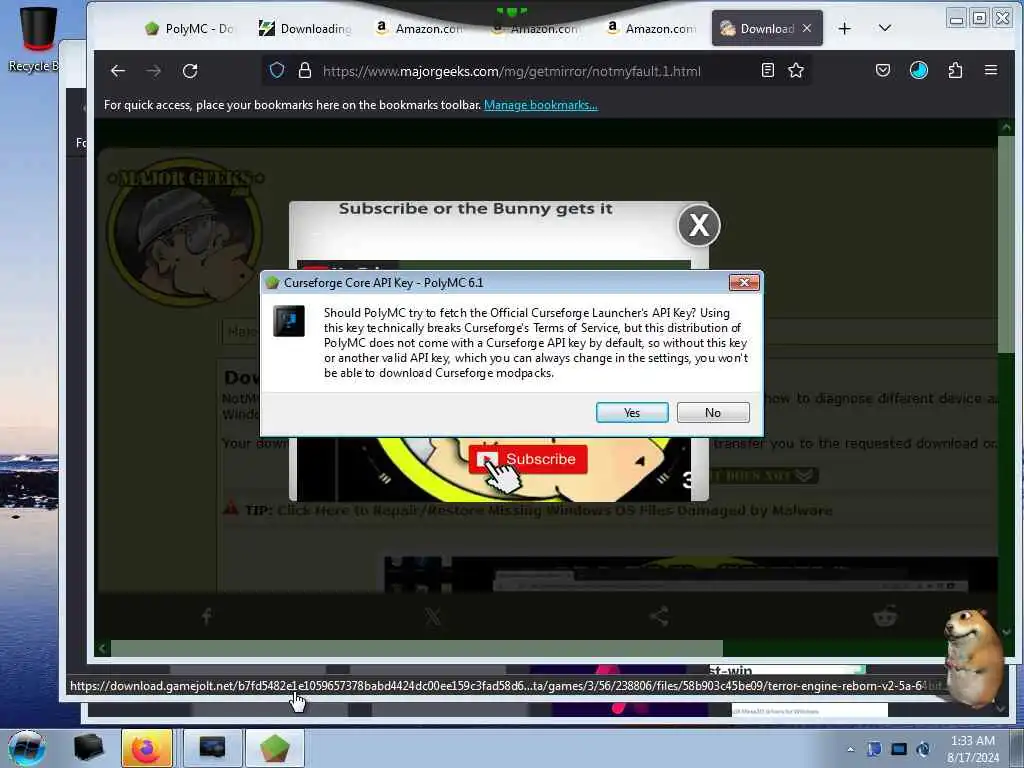1024x768 pixels.
Task: Go forward with the Firefox forward arrow
Action: point(153,71)
